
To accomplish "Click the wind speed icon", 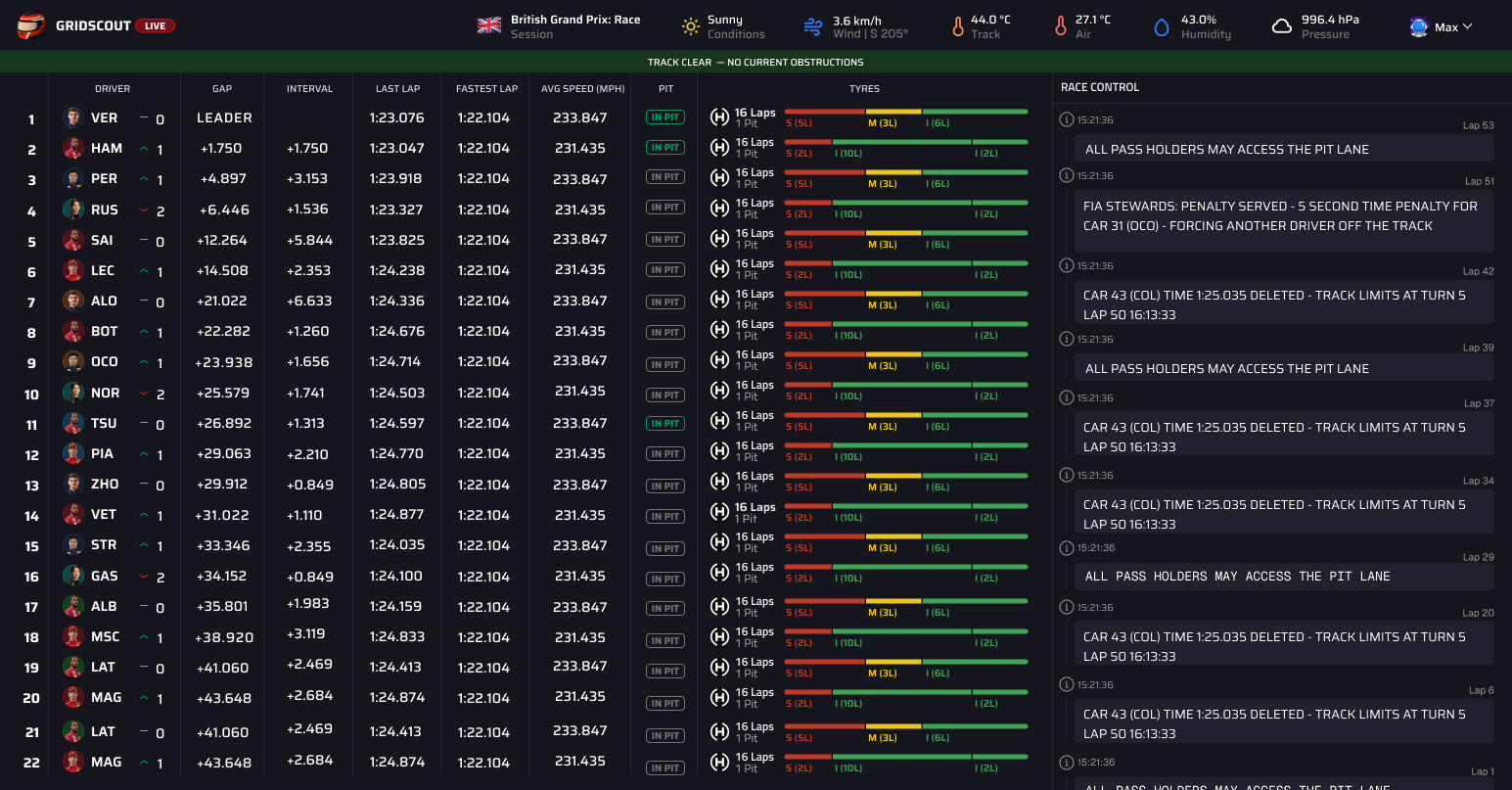I will 812,25.
